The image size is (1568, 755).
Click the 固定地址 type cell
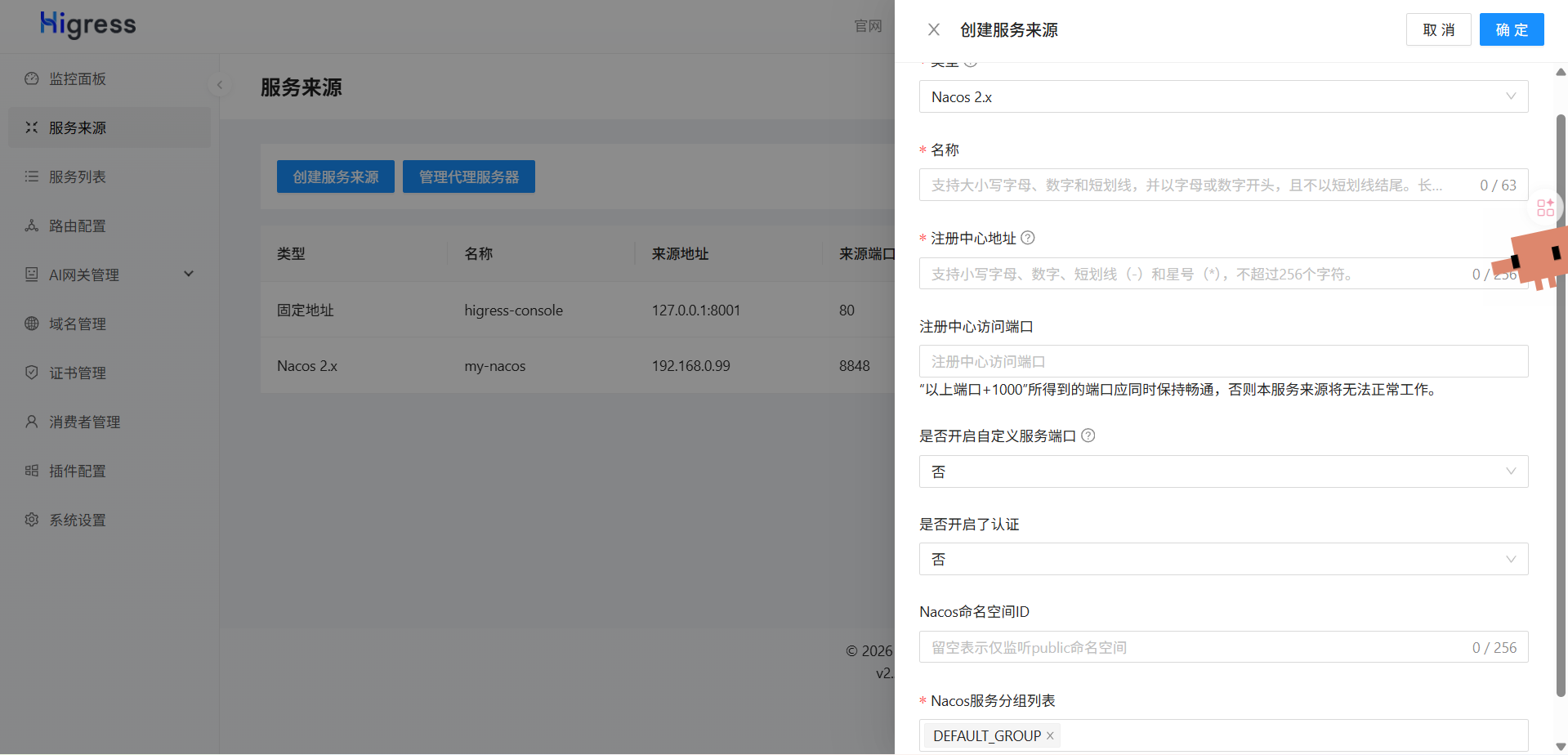pyautogui.click(x=306, y=310)
